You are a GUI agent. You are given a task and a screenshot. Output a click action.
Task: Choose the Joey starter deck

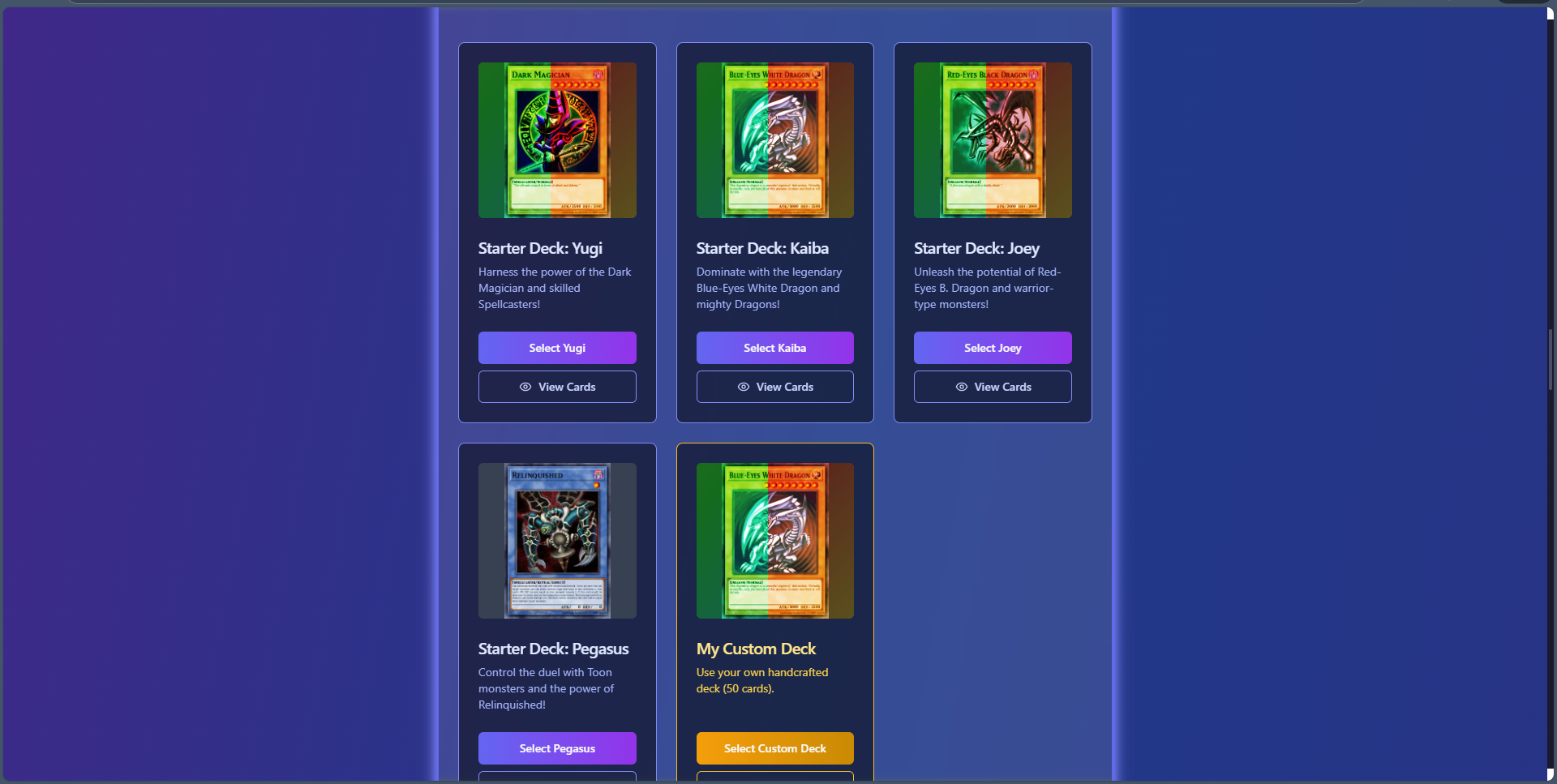tap(993, 348)
